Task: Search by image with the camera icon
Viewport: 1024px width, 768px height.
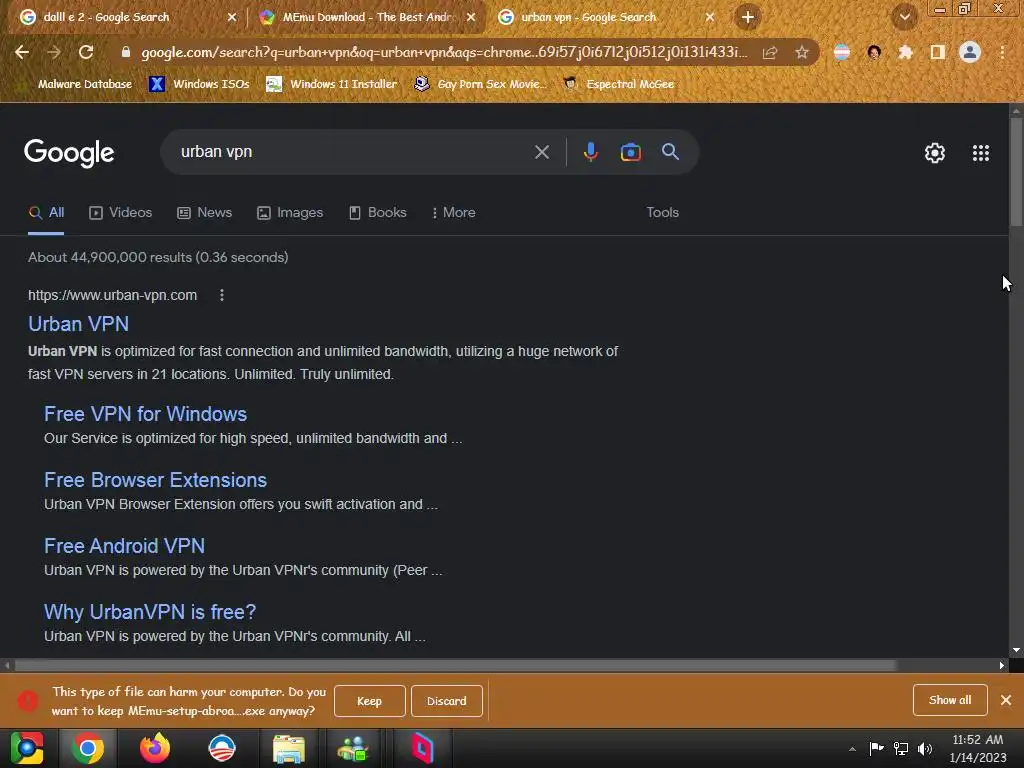Action: tap(630, 152)
